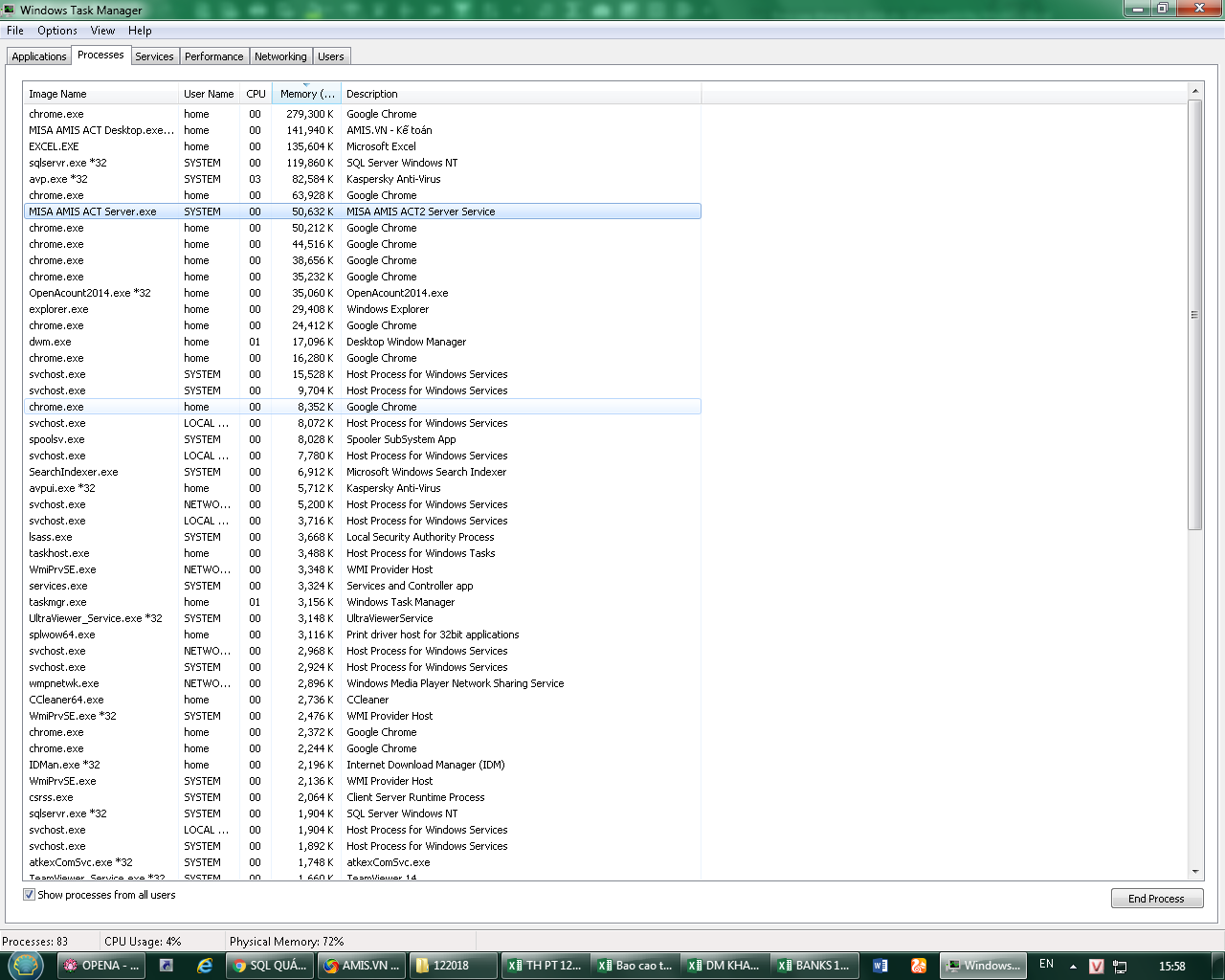Select the SearchIndexer.exe process

click(x=363, y=472)
